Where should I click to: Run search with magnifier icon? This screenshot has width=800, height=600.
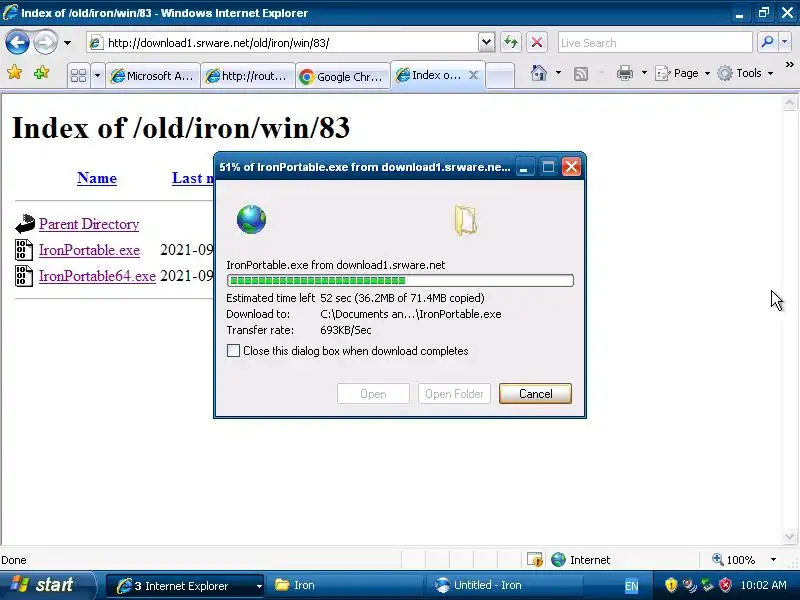tap(767, 42)
